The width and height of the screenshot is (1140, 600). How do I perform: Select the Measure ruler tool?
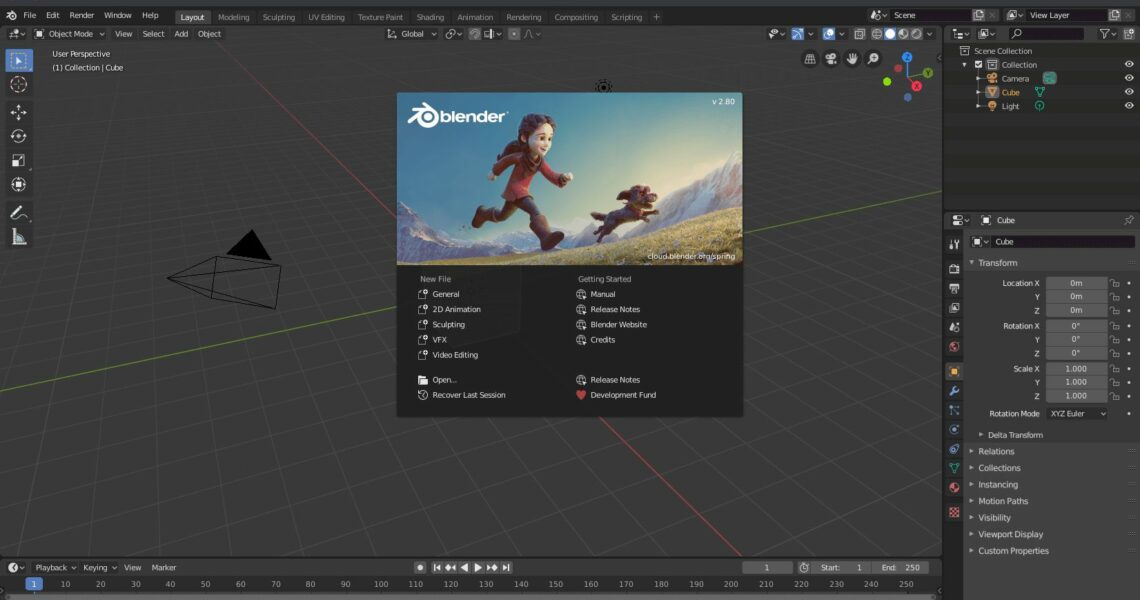(x=18, y=237)
